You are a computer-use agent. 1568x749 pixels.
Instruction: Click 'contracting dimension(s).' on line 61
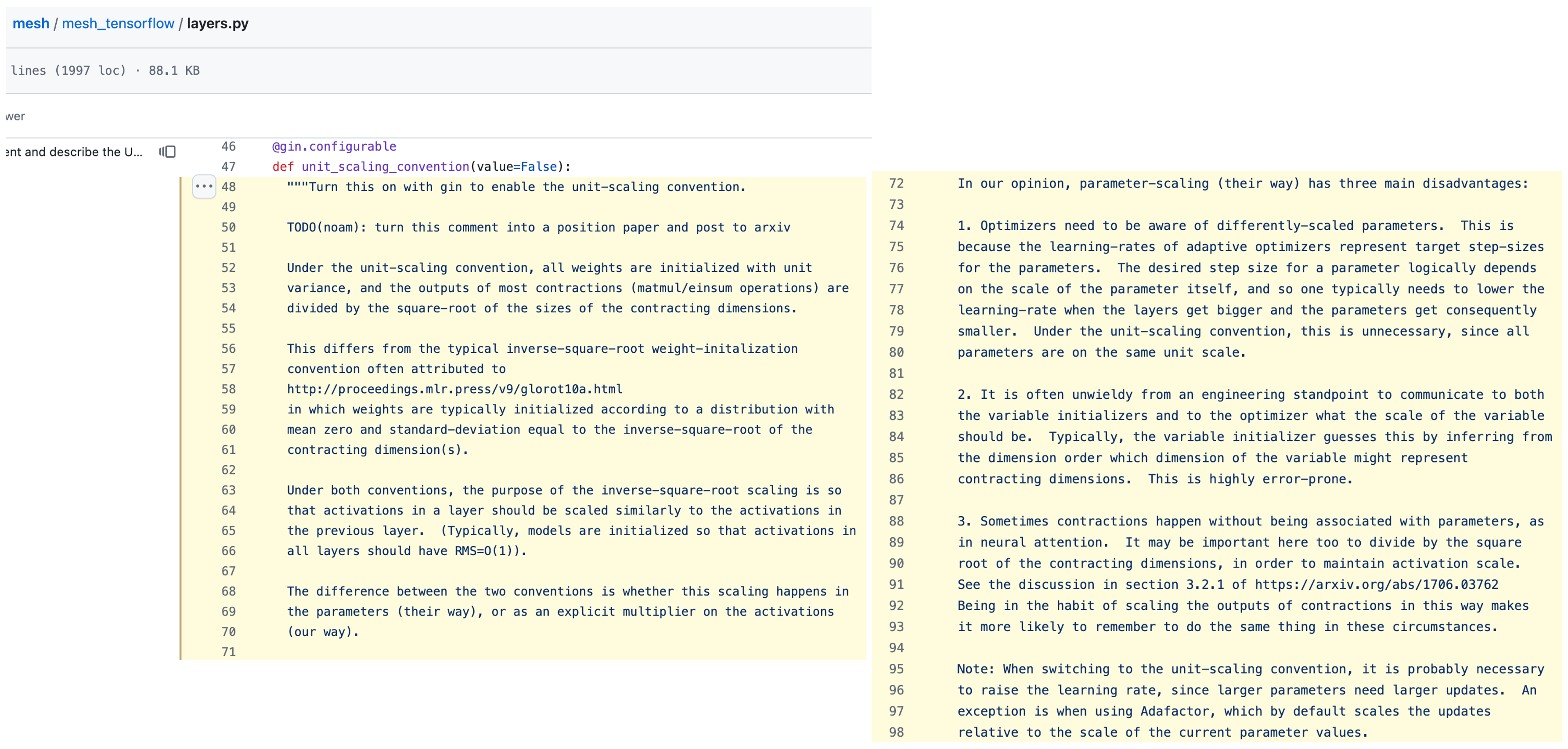(x=378, y=450)
